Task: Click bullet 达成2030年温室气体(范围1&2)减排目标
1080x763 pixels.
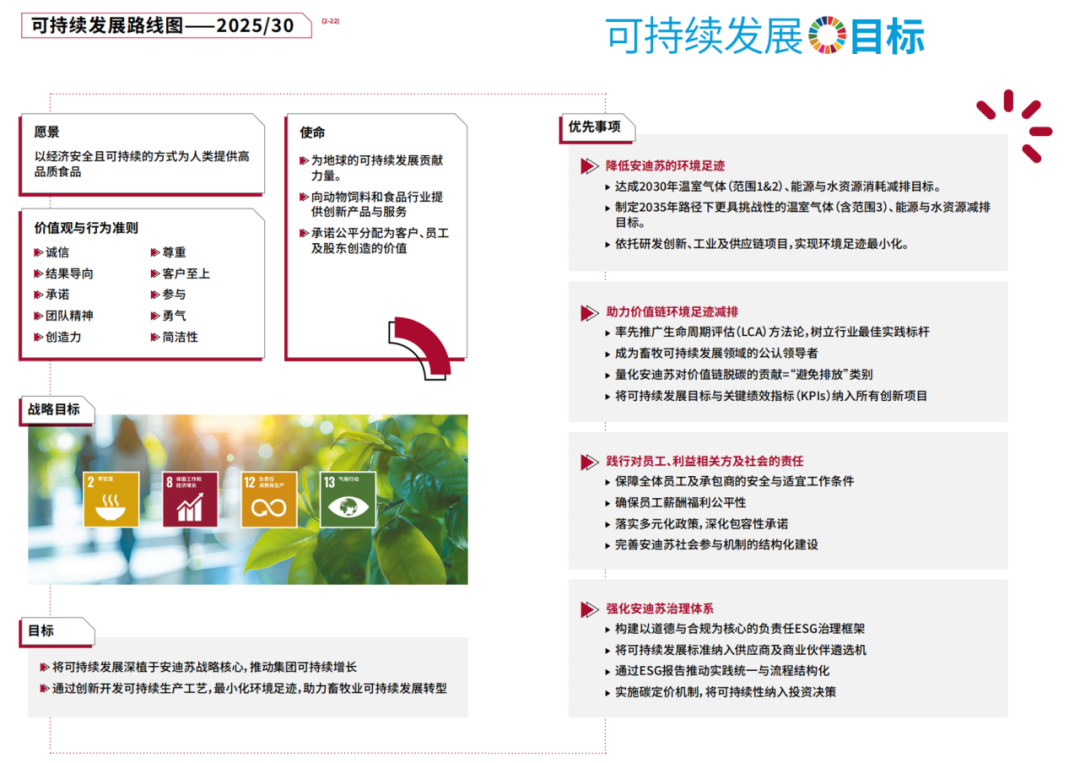Action: (778, 187)
